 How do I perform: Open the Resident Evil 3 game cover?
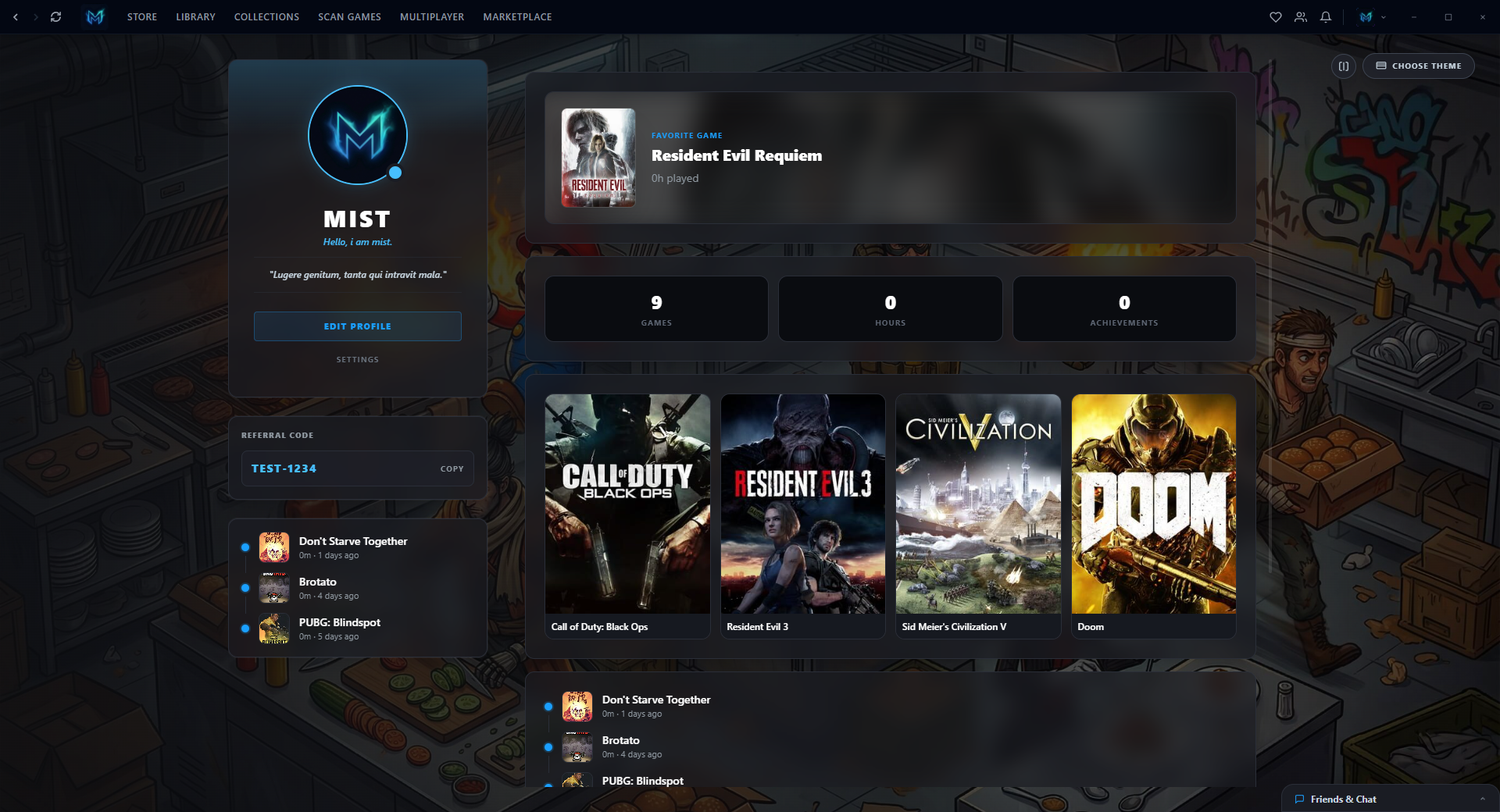click(x=803, y=504)
